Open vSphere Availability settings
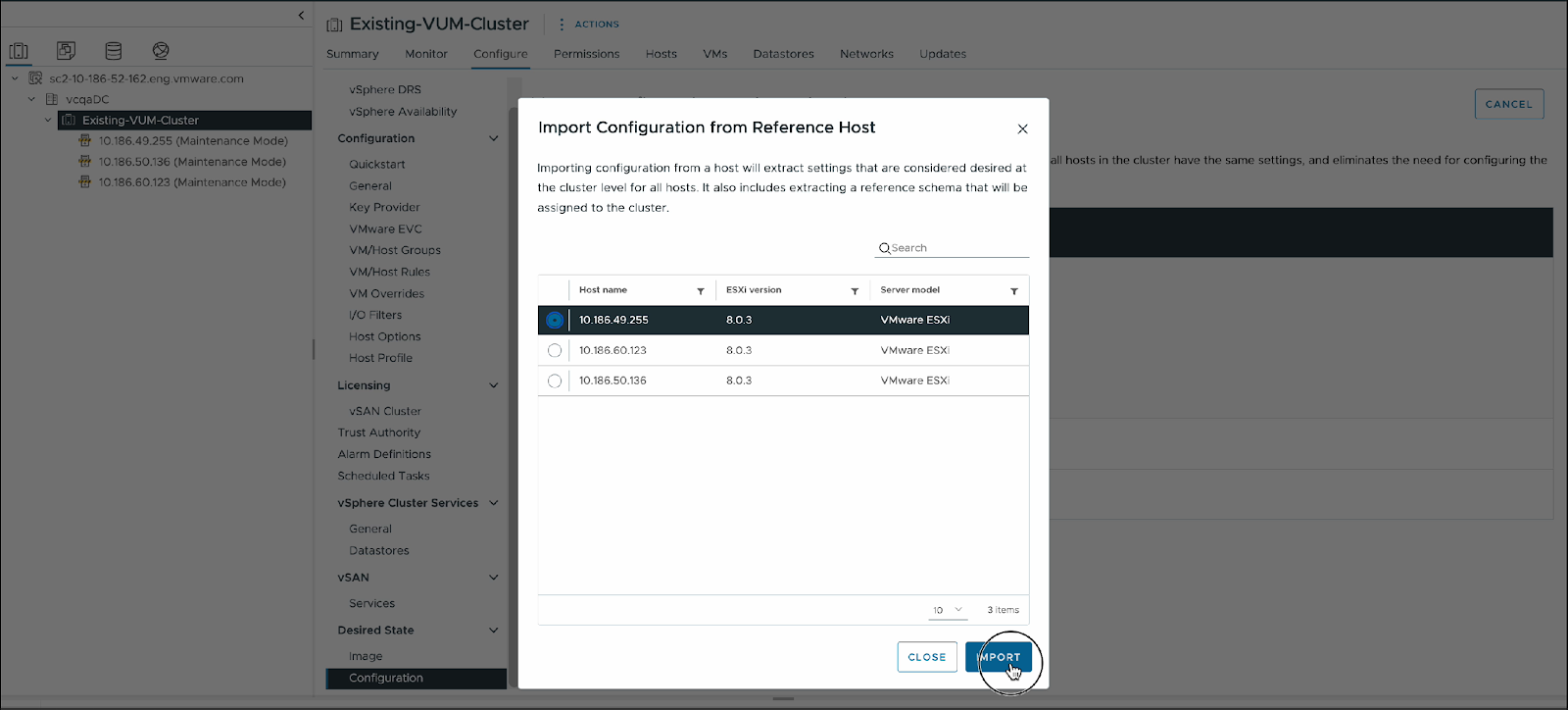Image resolution: width=1568 pixels, height=710 pixels. (403, 112)
